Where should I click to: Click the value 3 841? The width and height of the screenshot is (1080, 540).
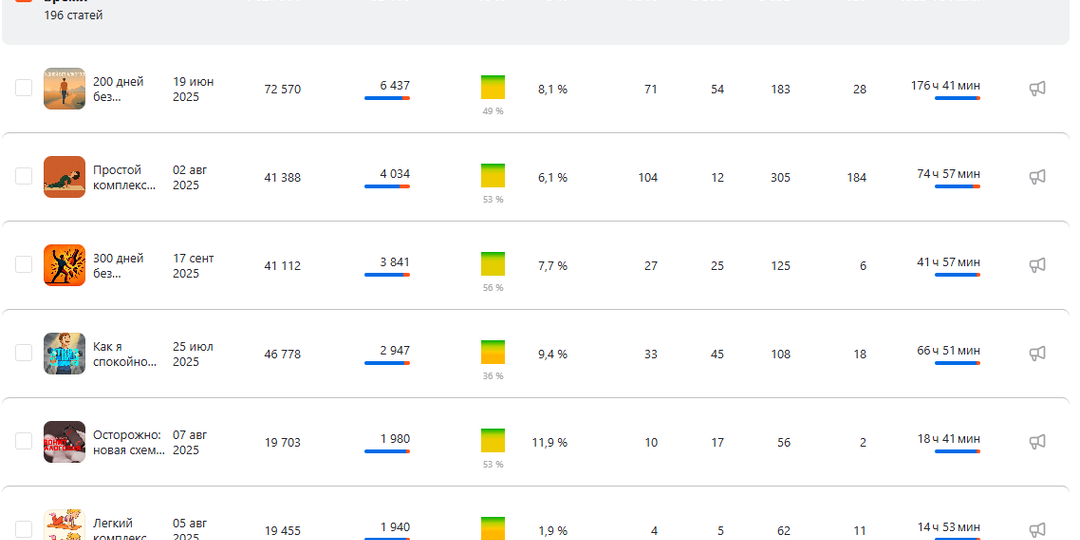pos(395,262)
